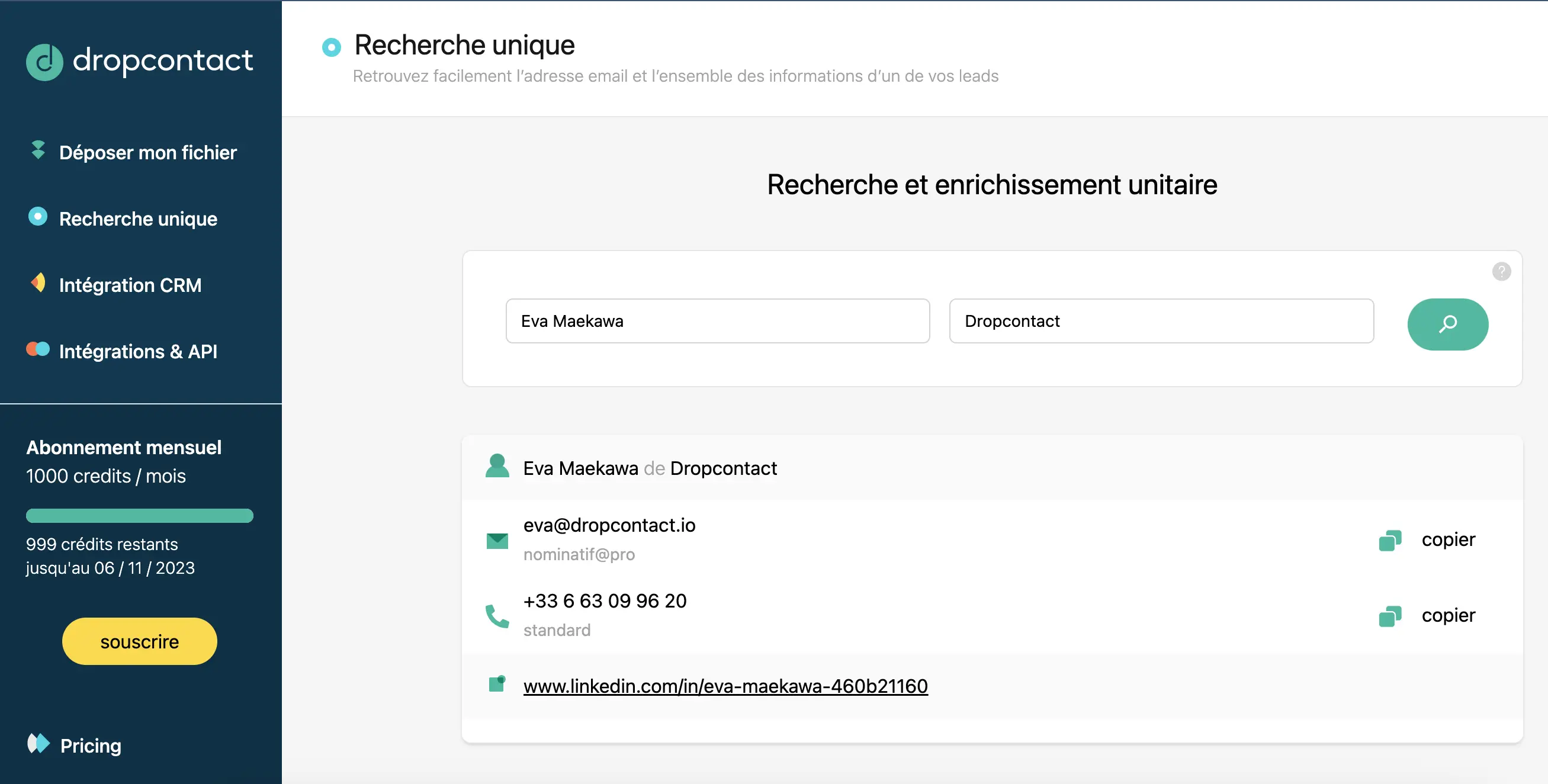This screenshot has height=784, width=1548.
Task: Click the Eva Maekawa name input field
Action: (x=718, y=321)
